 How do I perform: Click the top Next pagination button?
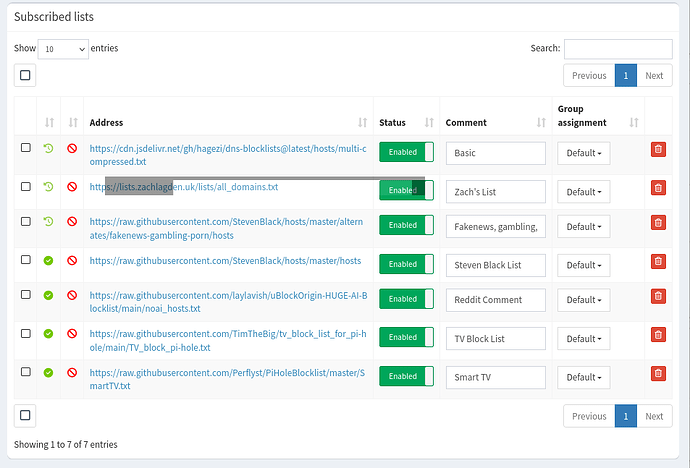point(653,75)
